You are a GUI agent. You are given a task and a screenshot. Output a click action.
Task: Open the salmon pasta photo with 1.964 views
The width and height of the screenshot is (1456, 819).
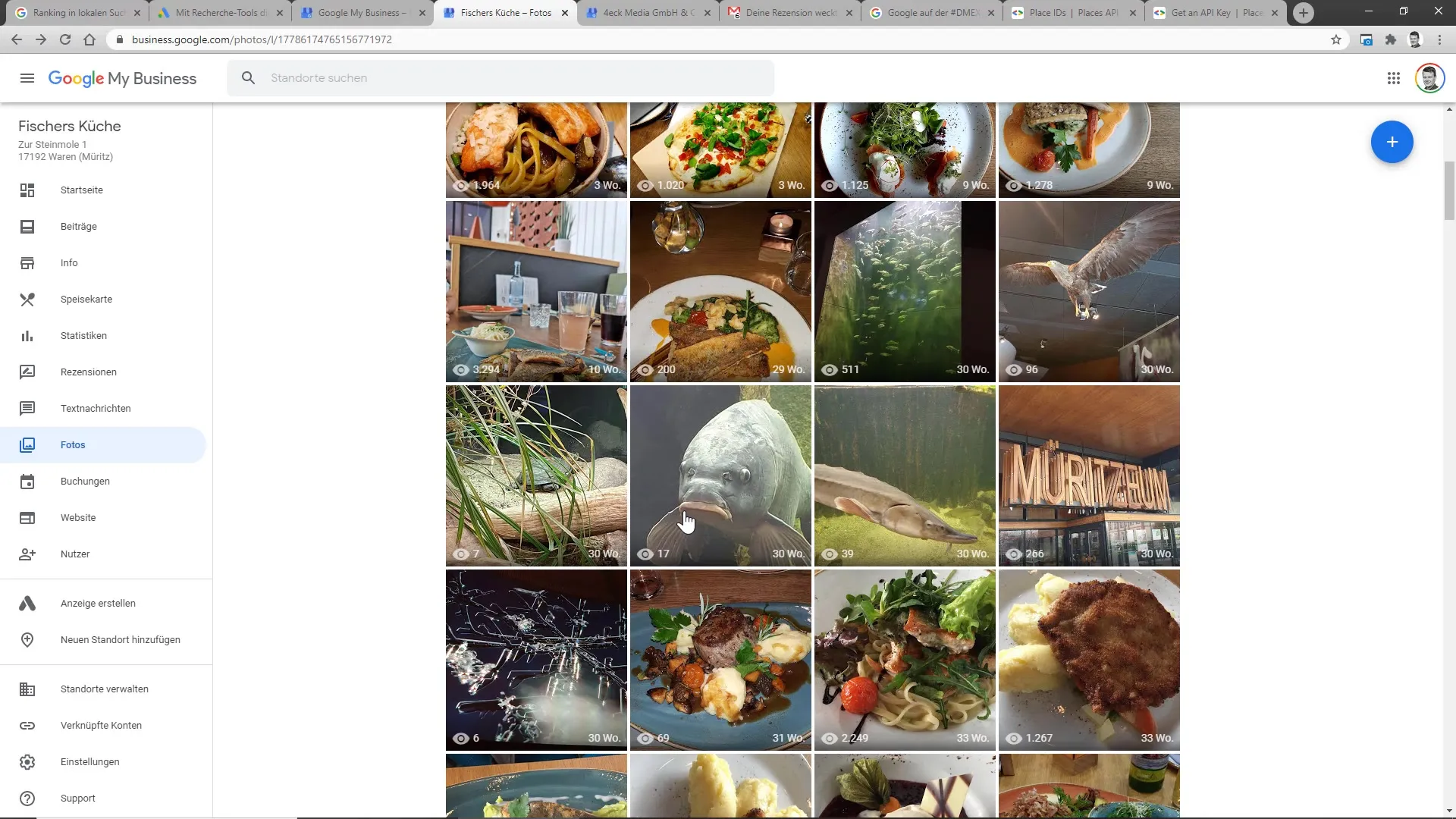point(536,150)
